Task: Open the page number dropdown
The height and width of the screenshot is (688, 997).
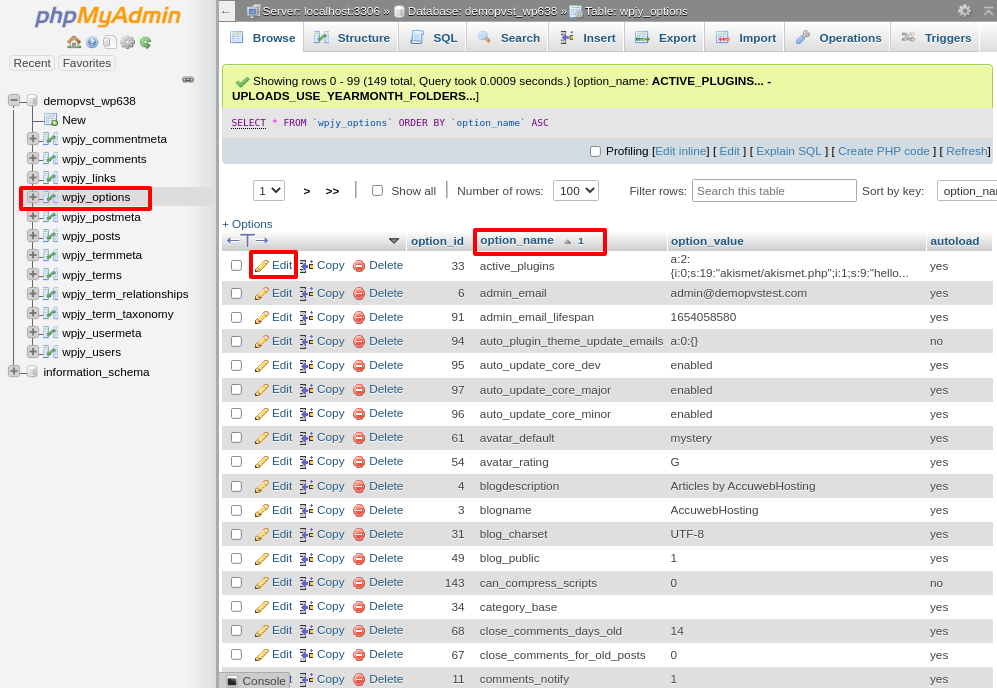Action: point(269,191)
